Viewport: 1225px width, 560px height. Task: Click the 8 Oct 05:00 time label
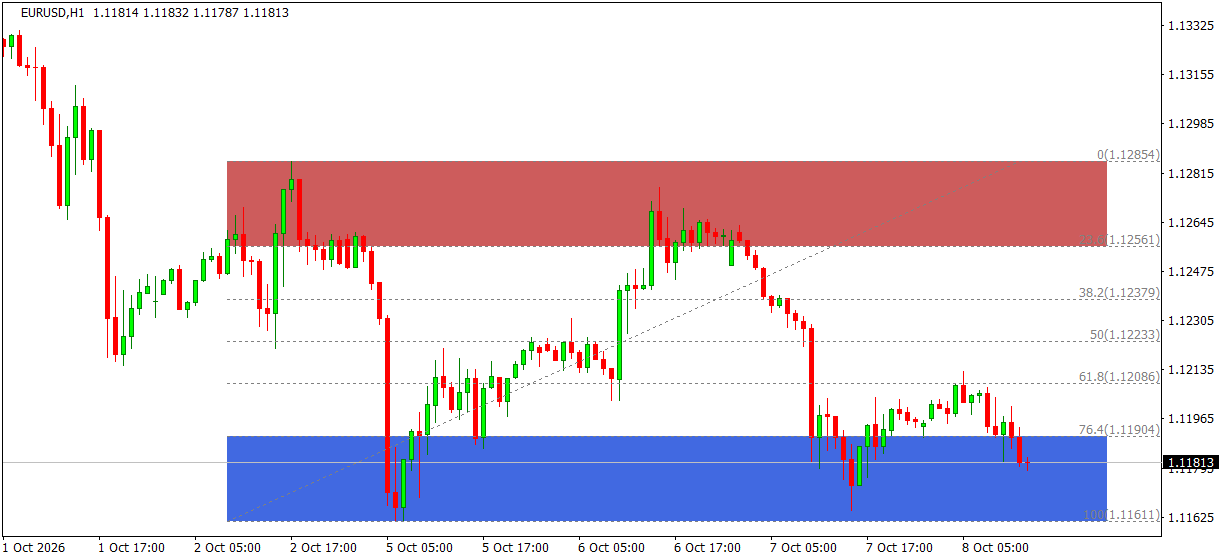click(x=996, y=548)
